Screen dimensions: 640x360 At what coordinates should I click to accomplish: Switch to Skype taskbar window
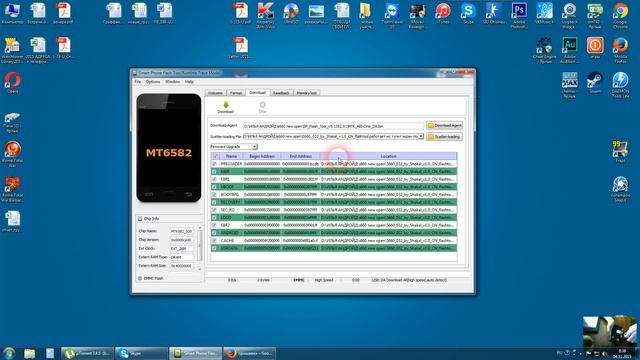click(141, 353)
